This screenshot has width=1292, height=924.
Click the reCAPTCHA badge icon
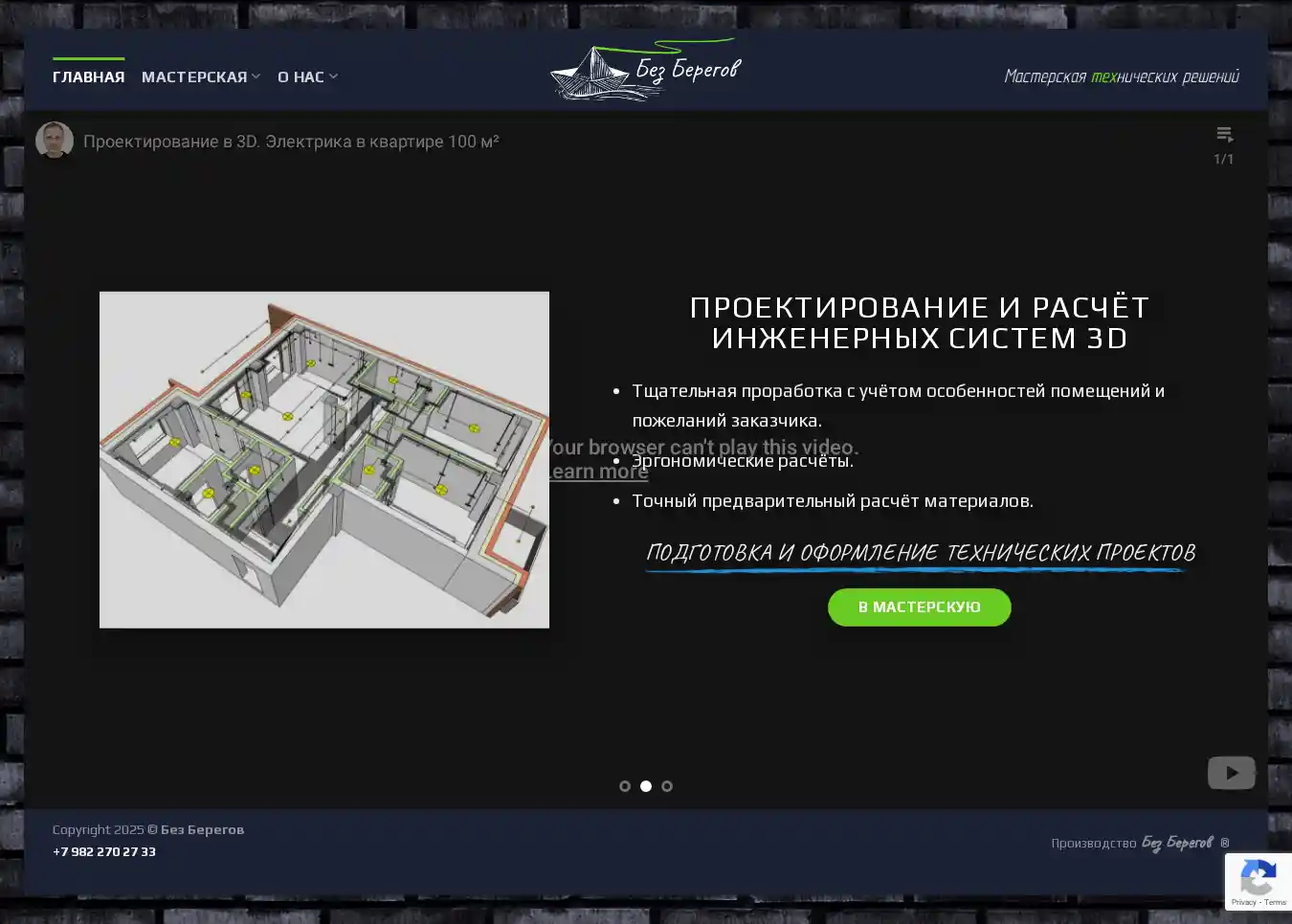1258,877
